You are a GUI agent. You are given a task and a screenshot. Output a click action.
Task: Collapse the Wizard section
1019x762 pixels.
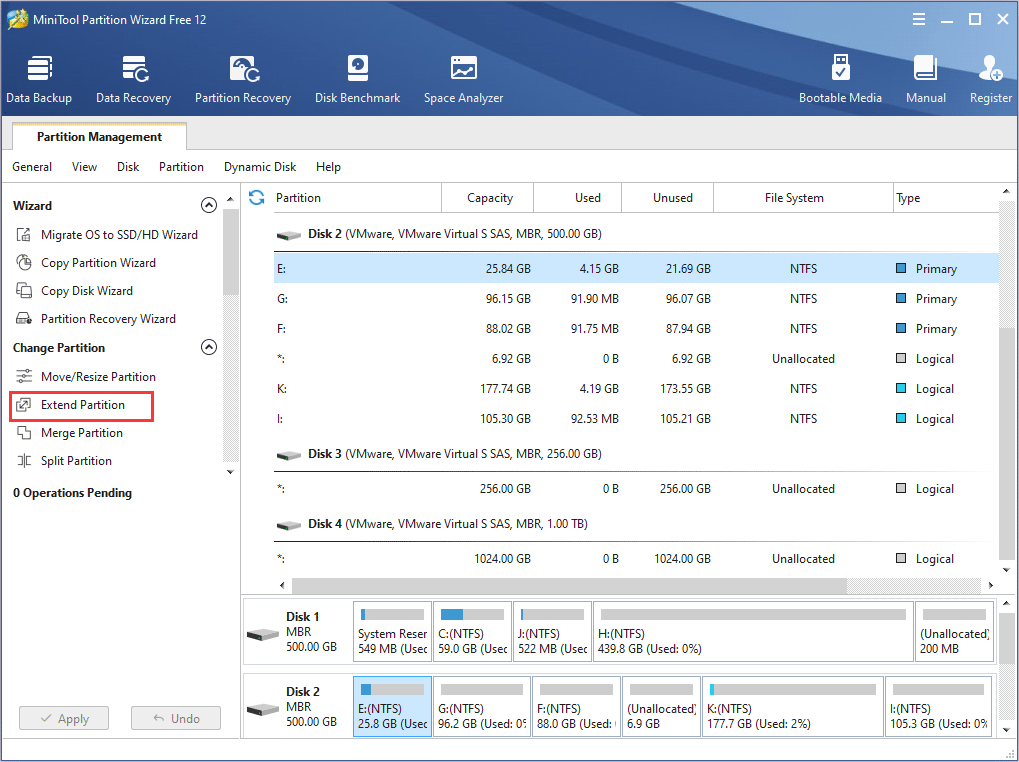[209, 205]
